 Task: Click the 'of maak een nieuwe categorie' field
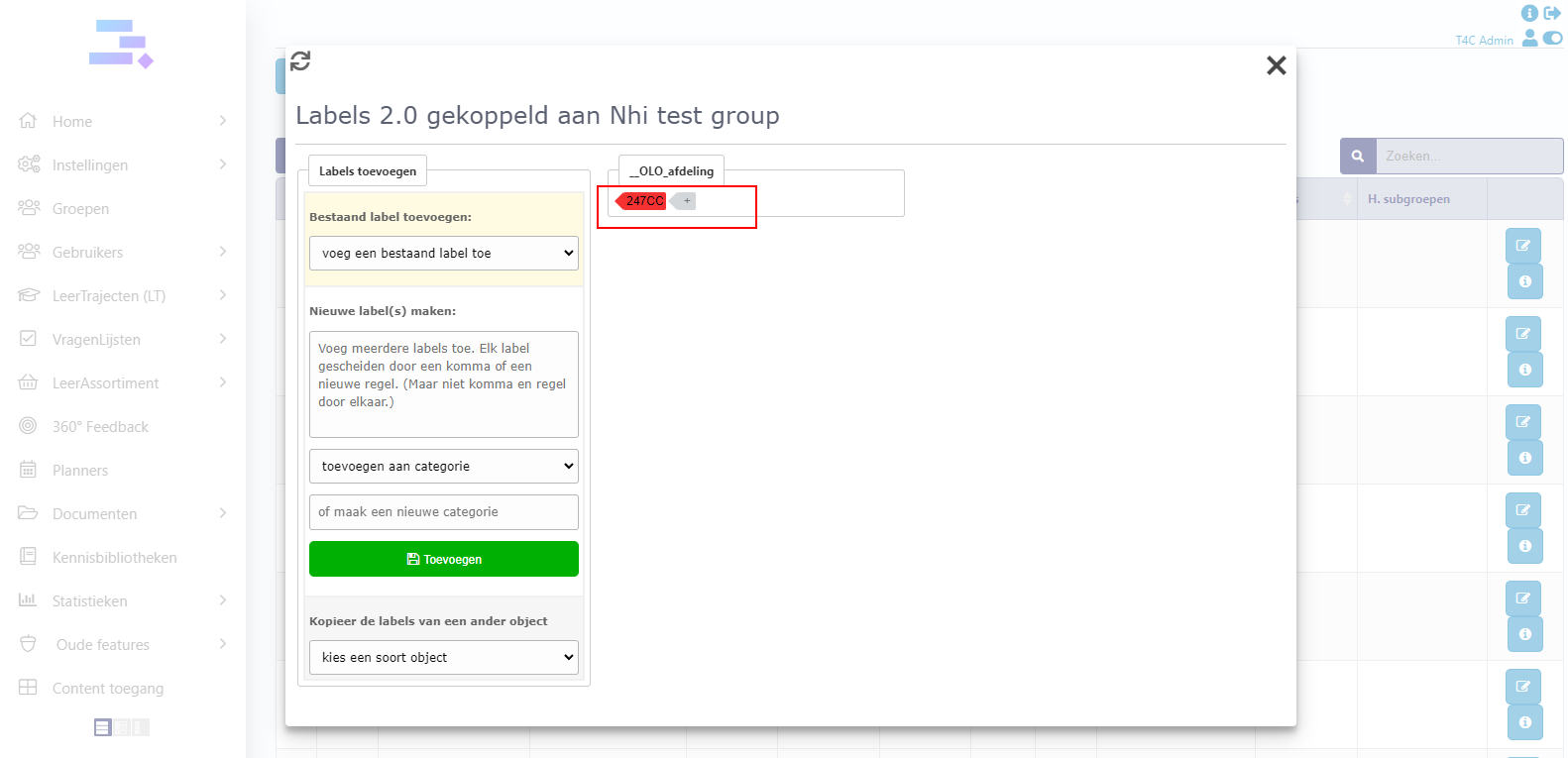(443, 512)
